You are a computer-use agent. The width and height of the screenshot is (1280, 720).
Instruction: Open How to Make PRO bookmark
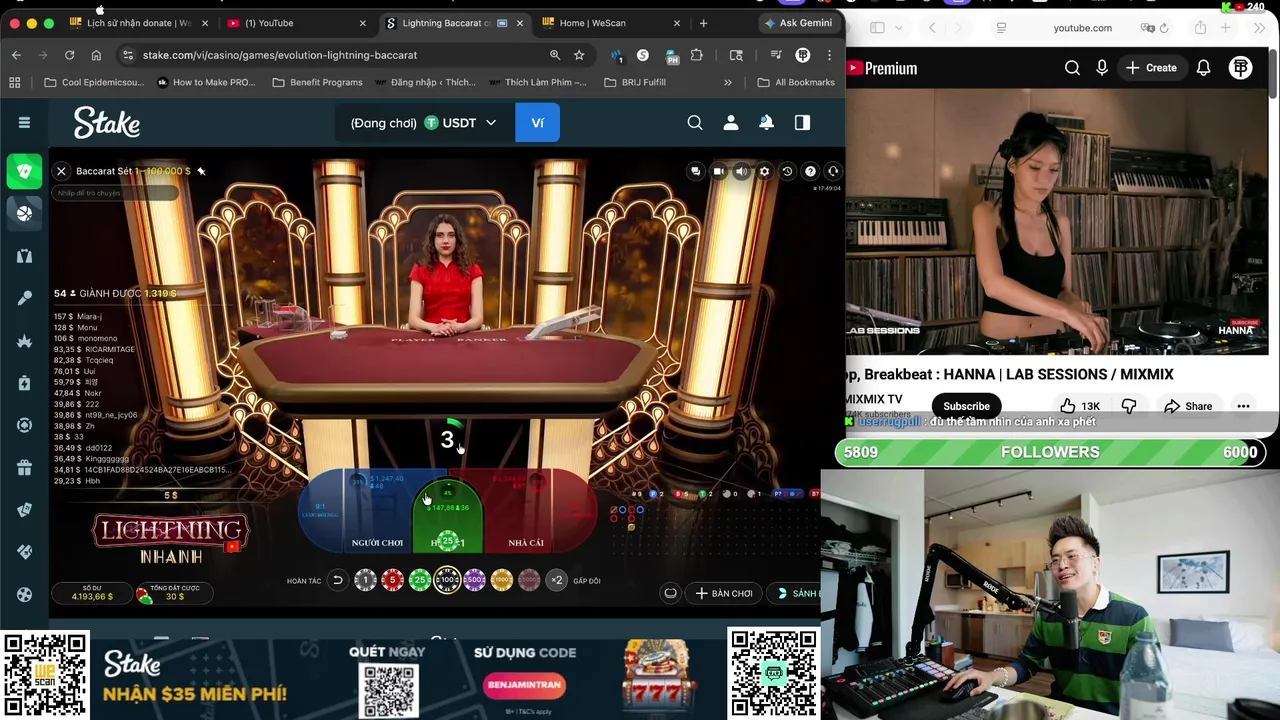tap(206, 82)
